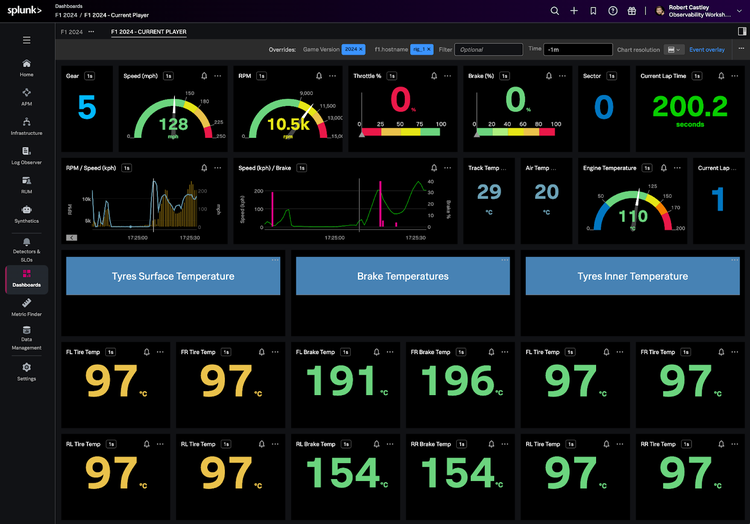Click the Event overlay link
The height and width of the screenshot is (524, 750).
point(707,49)
